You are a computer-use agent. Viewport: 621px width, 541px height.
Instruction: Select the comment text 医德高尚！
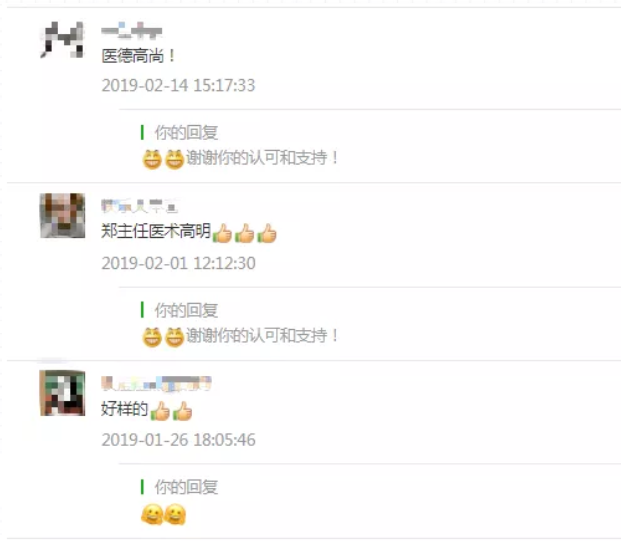[x=138, y=56]
